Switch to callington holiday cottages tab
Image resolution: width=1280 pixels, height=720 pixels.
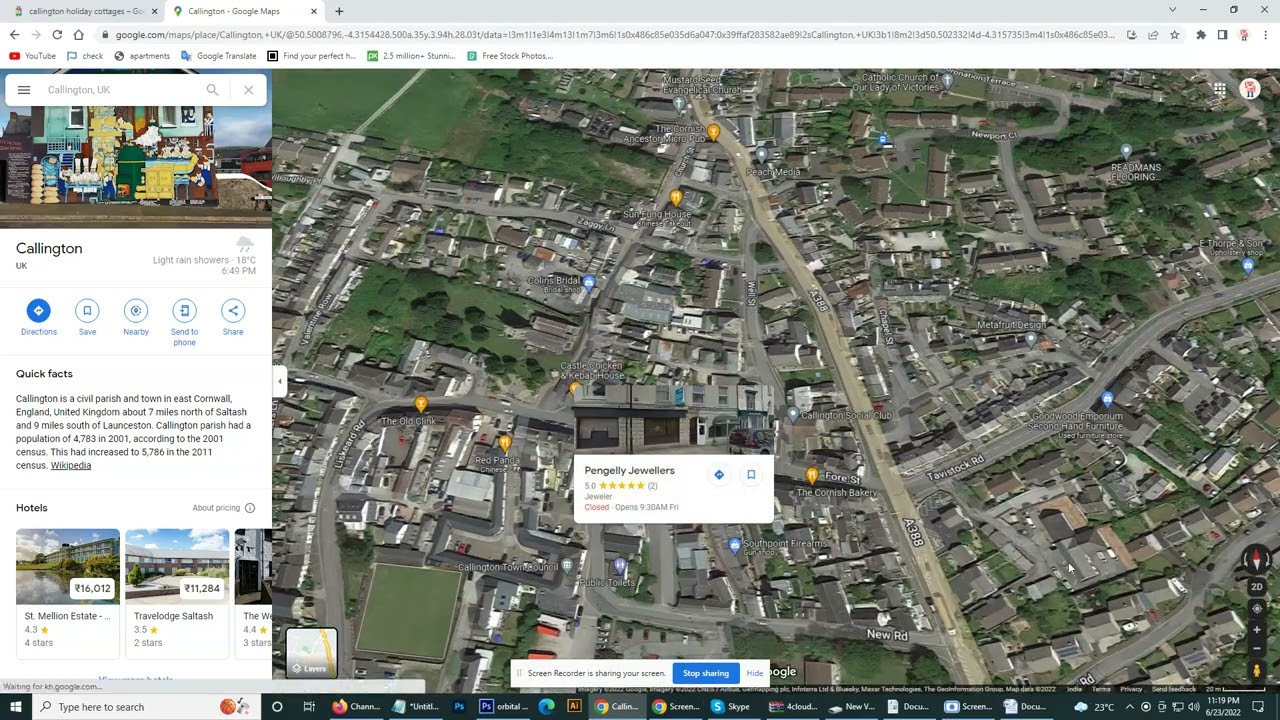coord(86,11)
